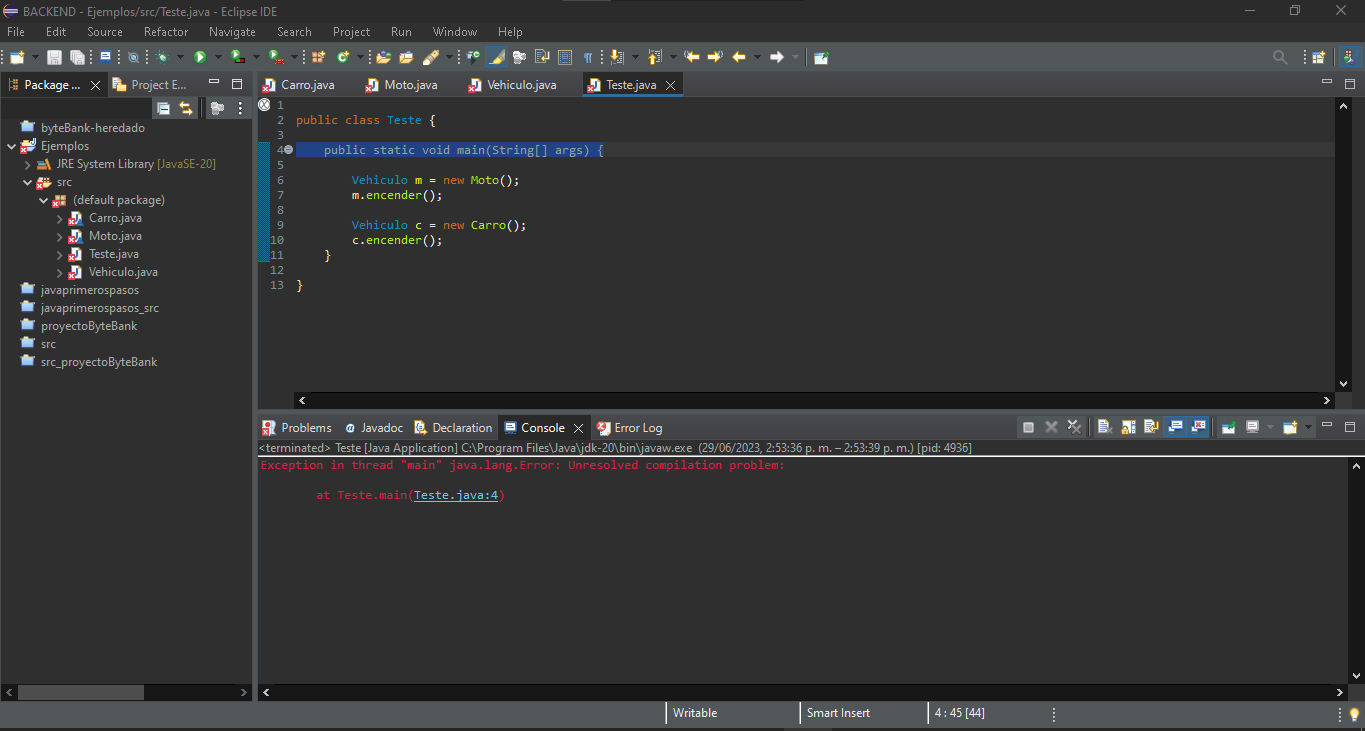Close the Teste.java editor tab
Image resolution: width=1365 pixels, height=731 pixels.
click(671, 86)
